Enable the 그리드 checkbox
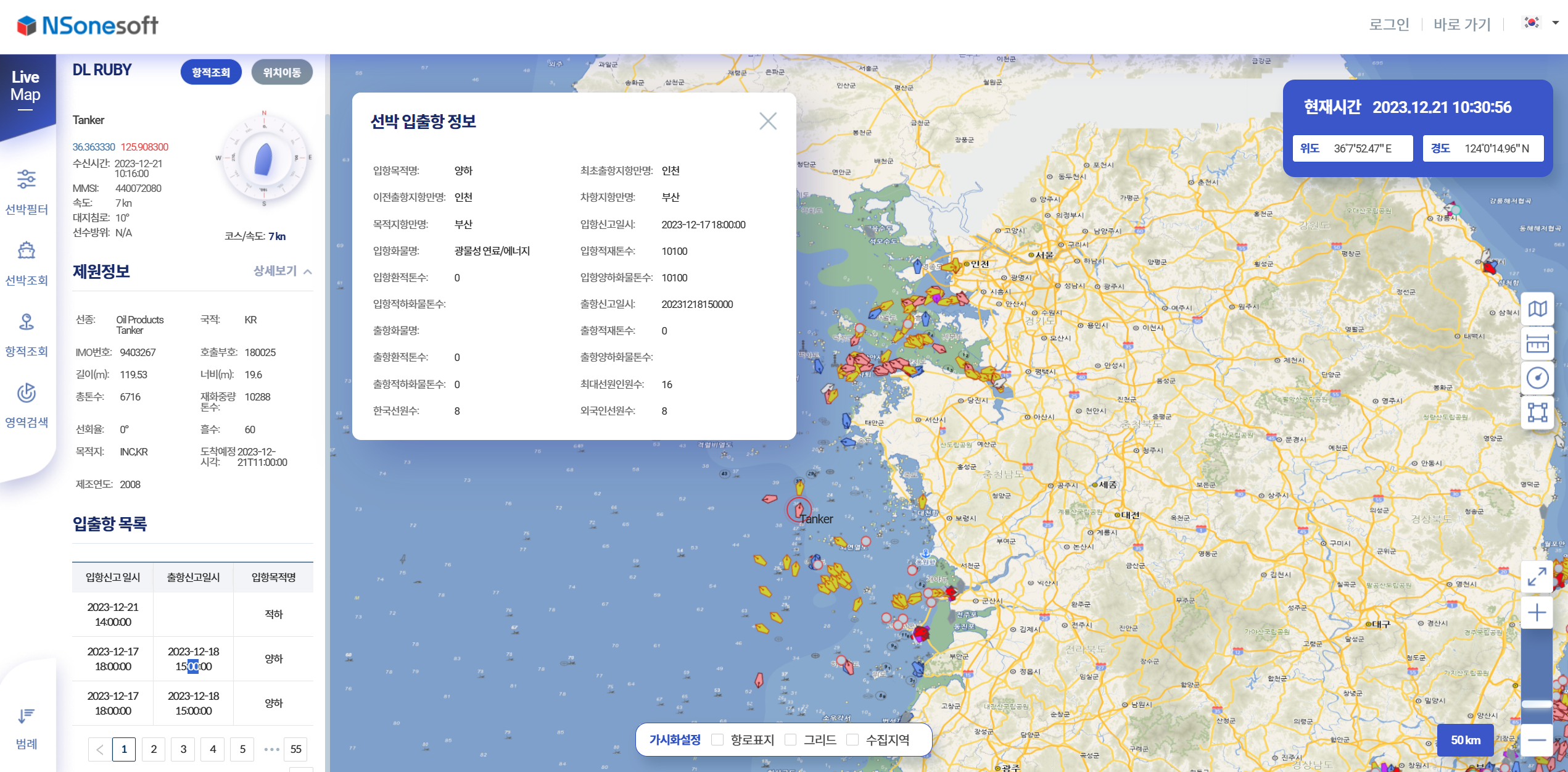Image resolution: width=1568 pixels, height=772 pixels. [x=791, y=739]
